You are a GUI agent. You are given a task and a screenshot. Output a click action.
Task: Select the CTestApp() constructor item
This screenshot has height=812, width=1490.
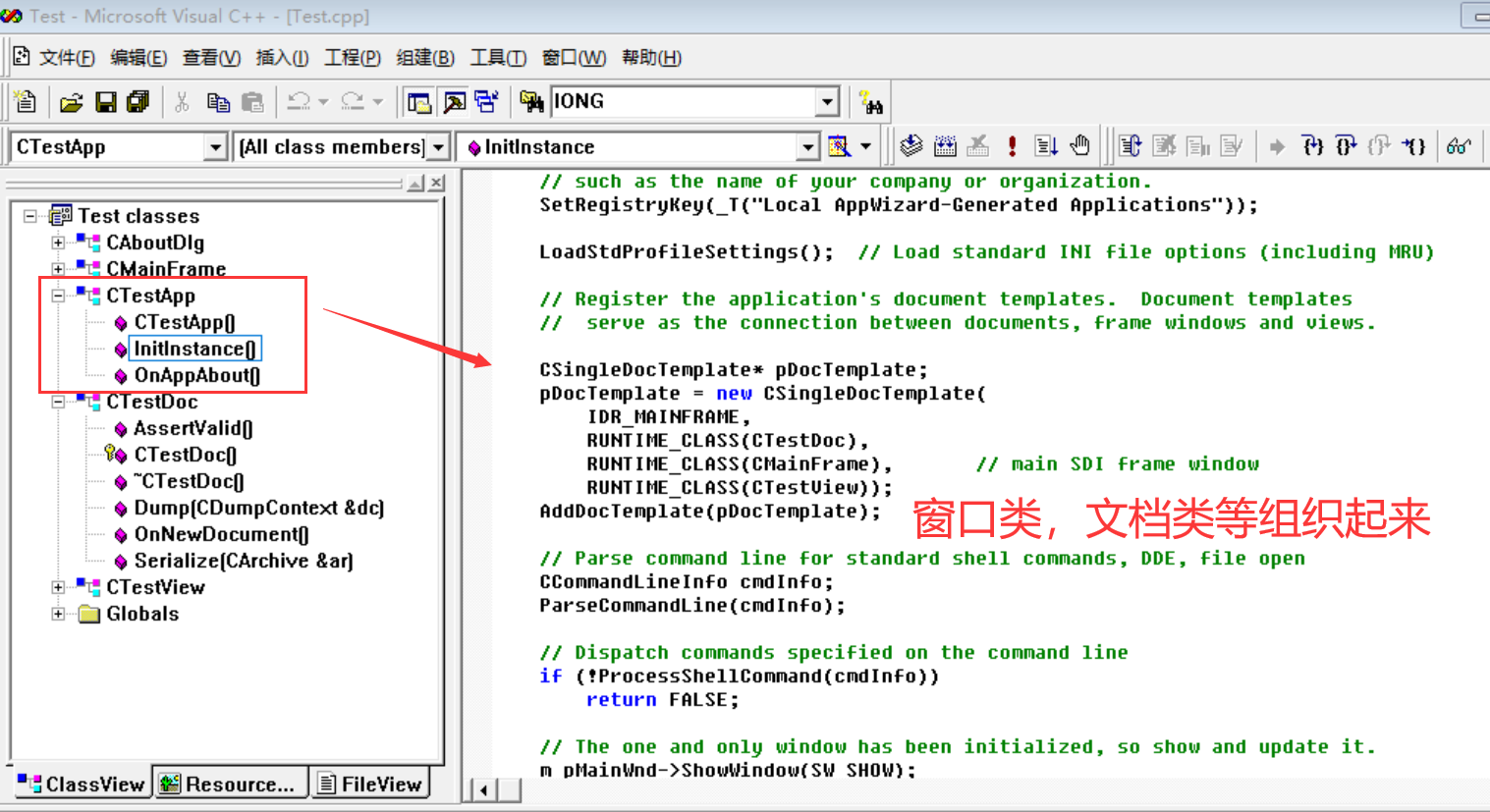point(185,322)
